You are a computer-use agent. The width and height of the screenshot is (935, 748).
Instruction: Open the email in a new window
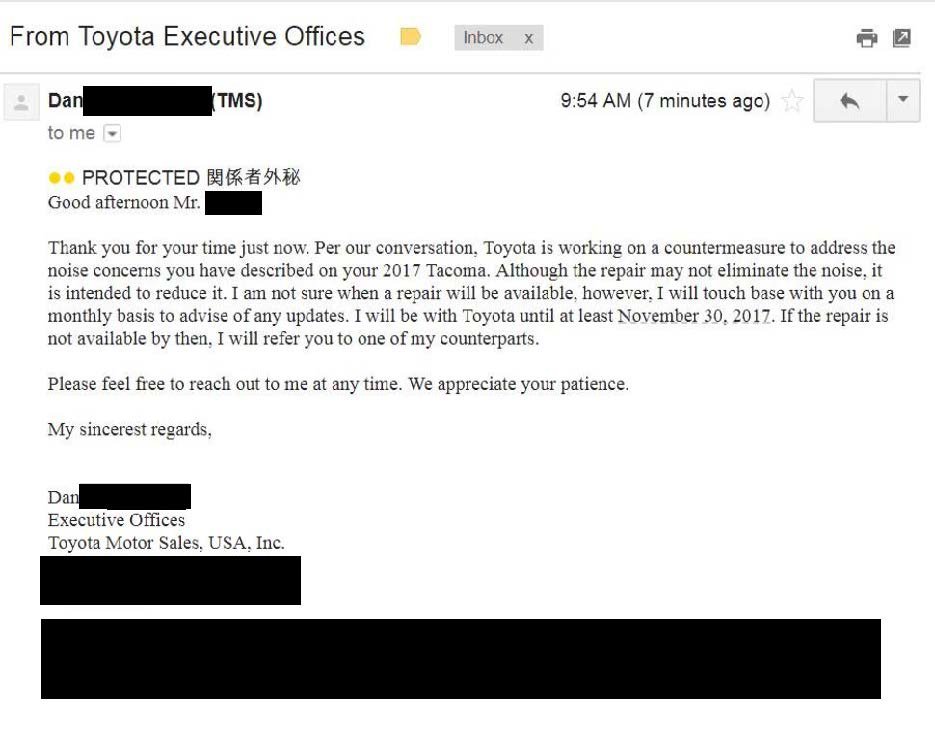(x=902, y=38)
